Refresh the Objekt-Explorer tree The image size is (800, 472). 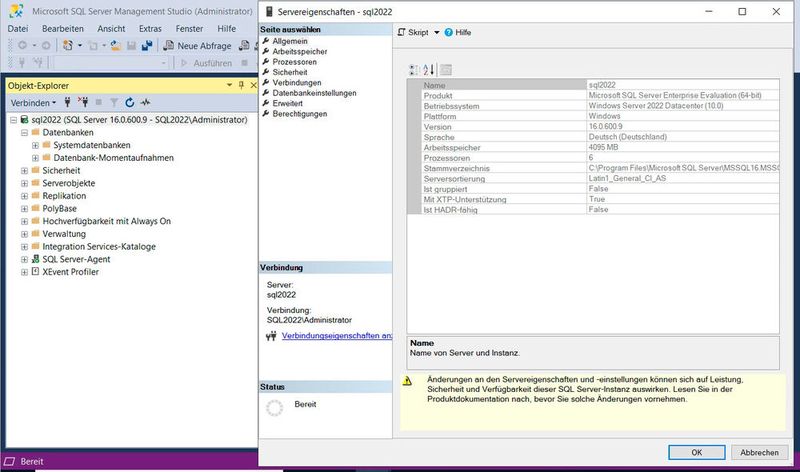pos(130,103)
